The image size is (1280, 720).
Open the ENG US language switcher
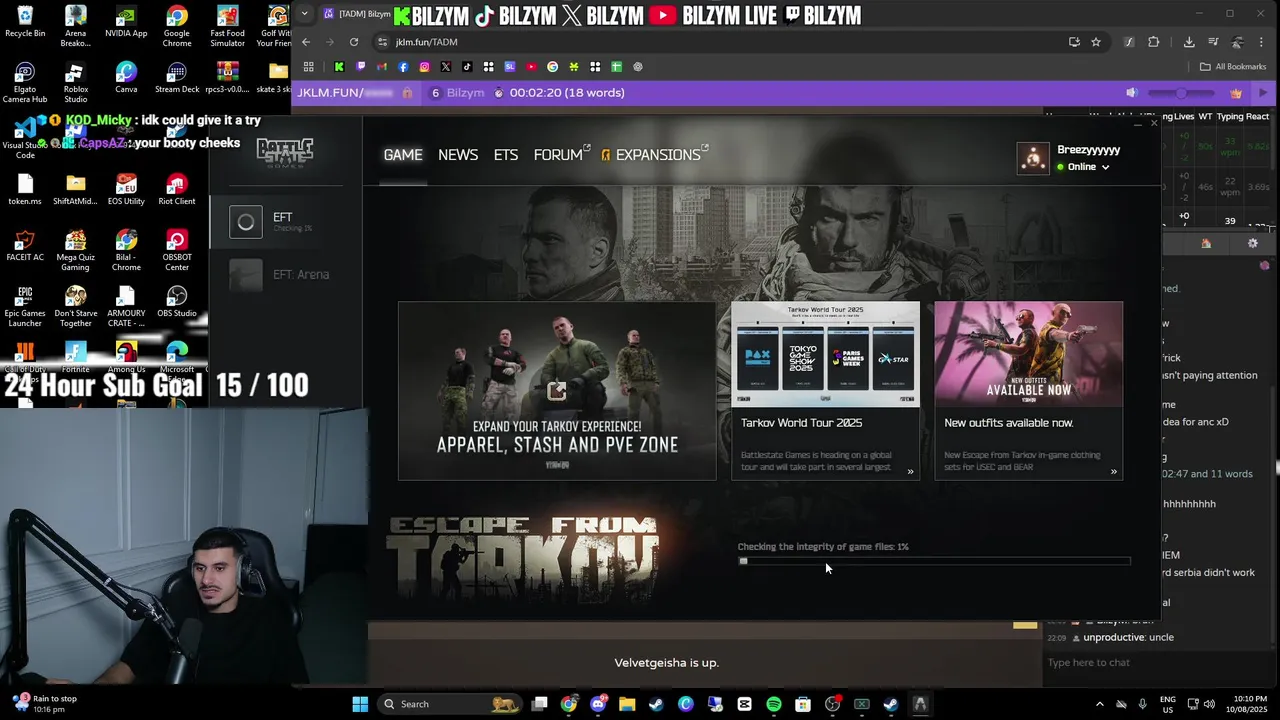1168,704
